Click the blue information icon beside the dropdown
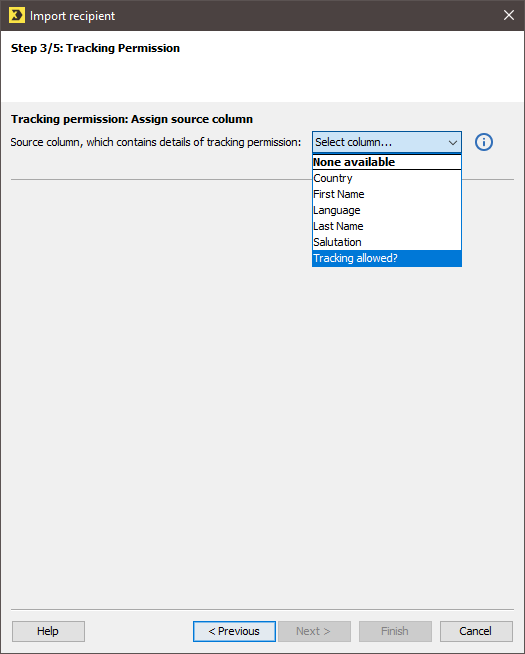This screenshot has height=654, width=525. pos(484,142)
